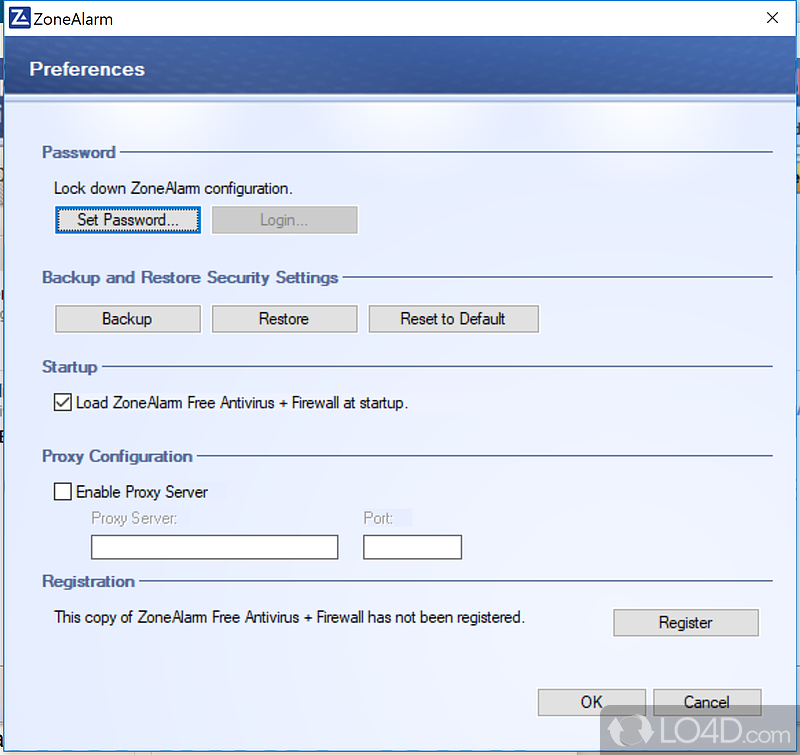Screen dimensions: 800x755
Task: Close the ZoneAlarm Preferences window
Action: pos(772,18)
